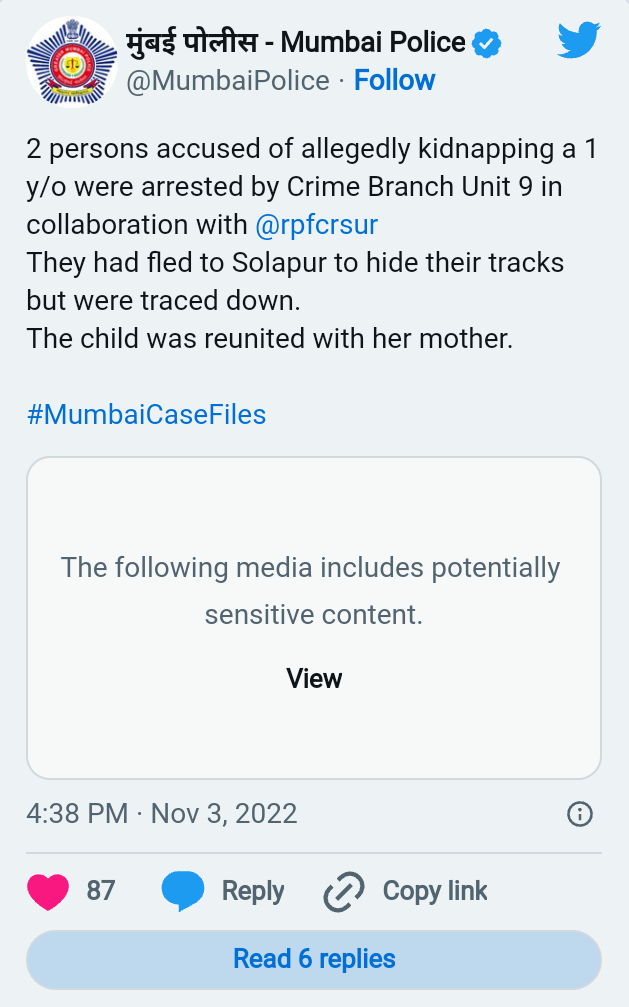The image size is (629, 1007).
Task: Follow the MumbaiPolice account
Action: [x=394, y=80]
